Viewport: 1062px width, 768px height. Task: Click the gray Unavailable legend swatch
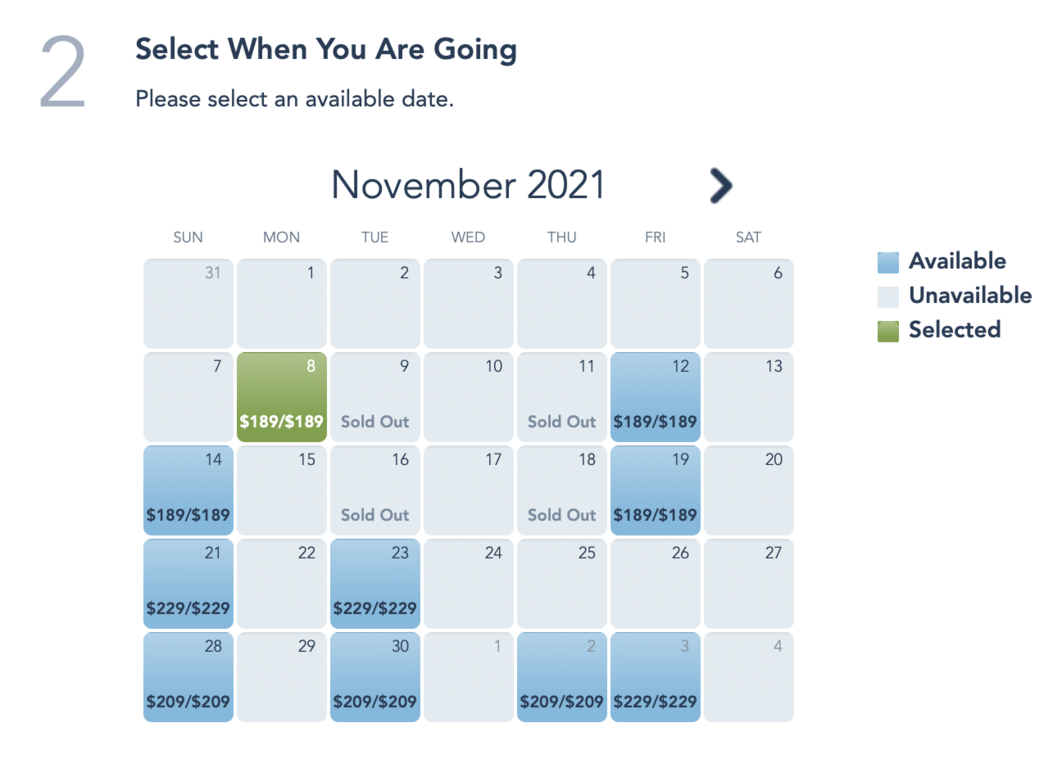coord(888,296)
